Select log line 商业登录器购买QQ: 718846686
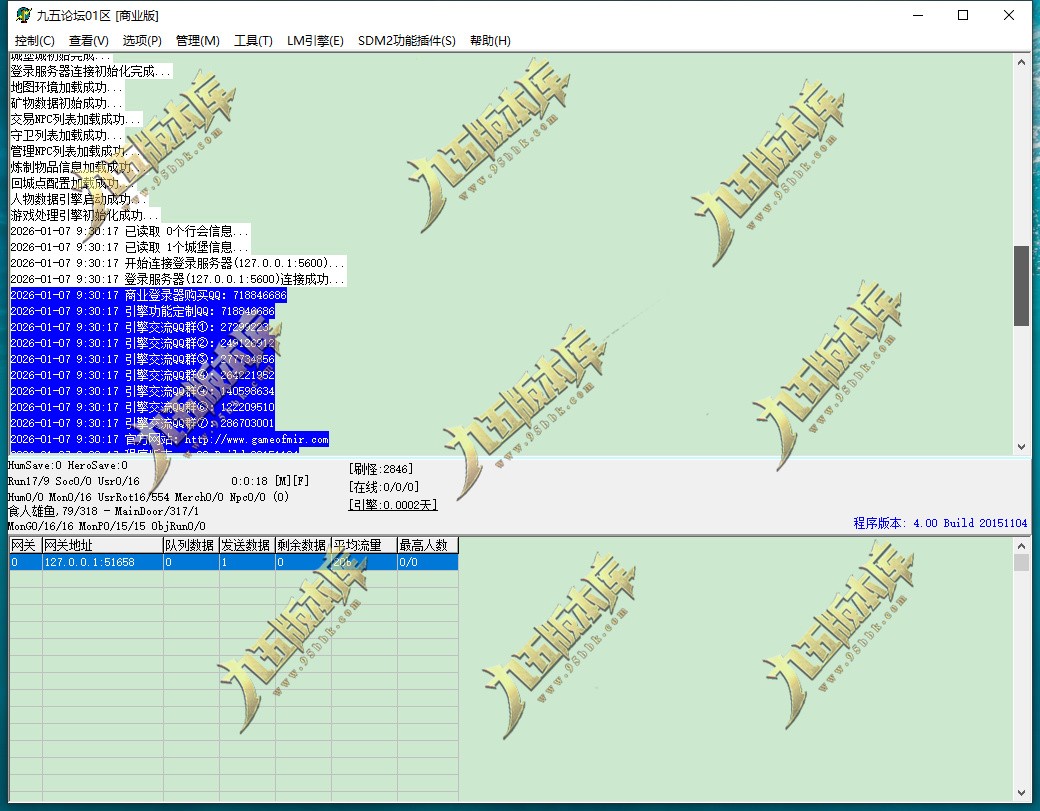This screenshot has height=811, width=1040. point(149,295)
